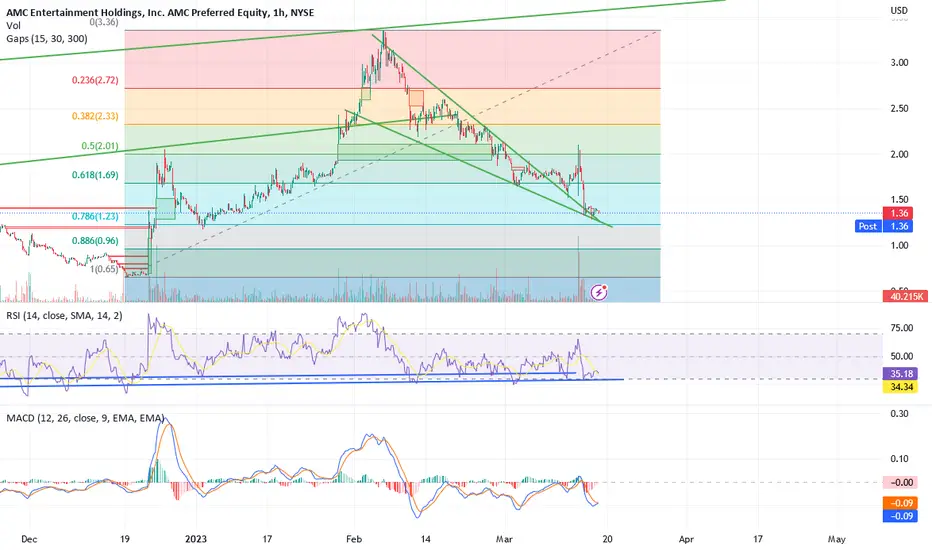Click the 2.50 price scale label
Image resolution: width=932 pixels, height=550 pixels.
899,108
